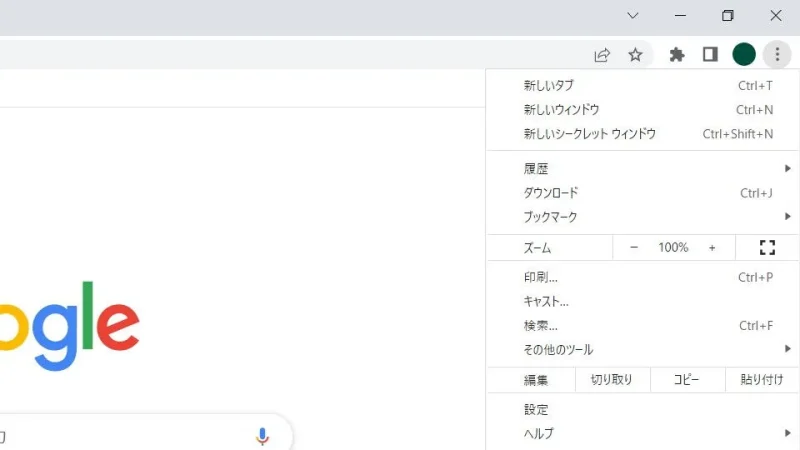Viewport: 800px width, 450px height.
Task: Select 新しいタブ menu item
Action: [640, 86]
